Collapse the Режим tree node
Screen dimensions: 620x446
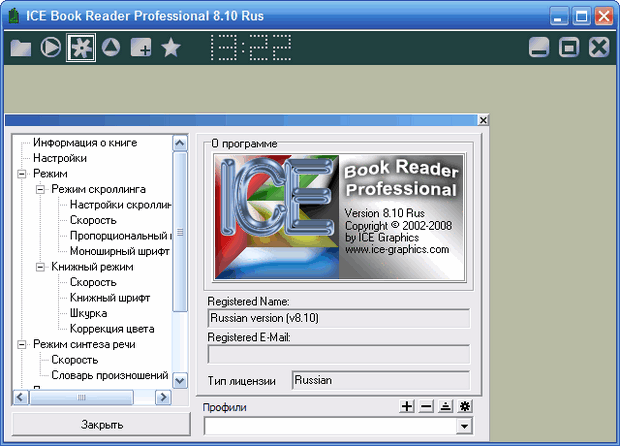pyautogui.click(x=22, y=174)
